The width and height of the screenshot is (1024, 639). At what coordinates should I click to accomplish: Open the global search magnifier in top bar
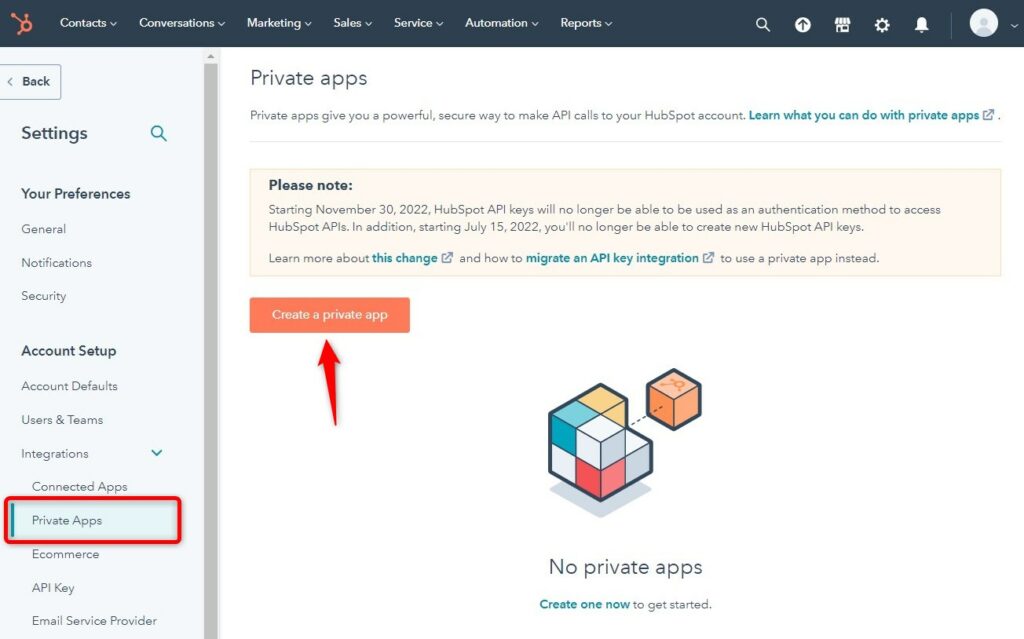tap(762, 25)
